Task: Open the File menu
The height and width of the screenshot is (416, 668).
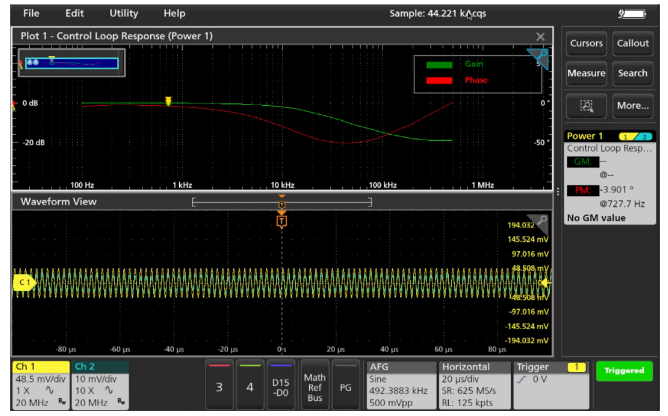Action: pyautogui.click(x=31, y=13)
